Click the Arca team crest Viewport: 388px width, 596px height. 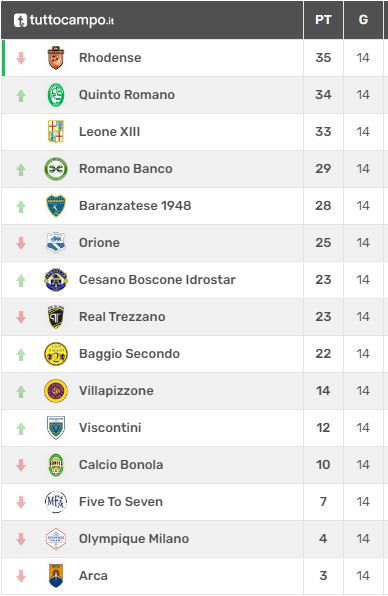point(56,575)
